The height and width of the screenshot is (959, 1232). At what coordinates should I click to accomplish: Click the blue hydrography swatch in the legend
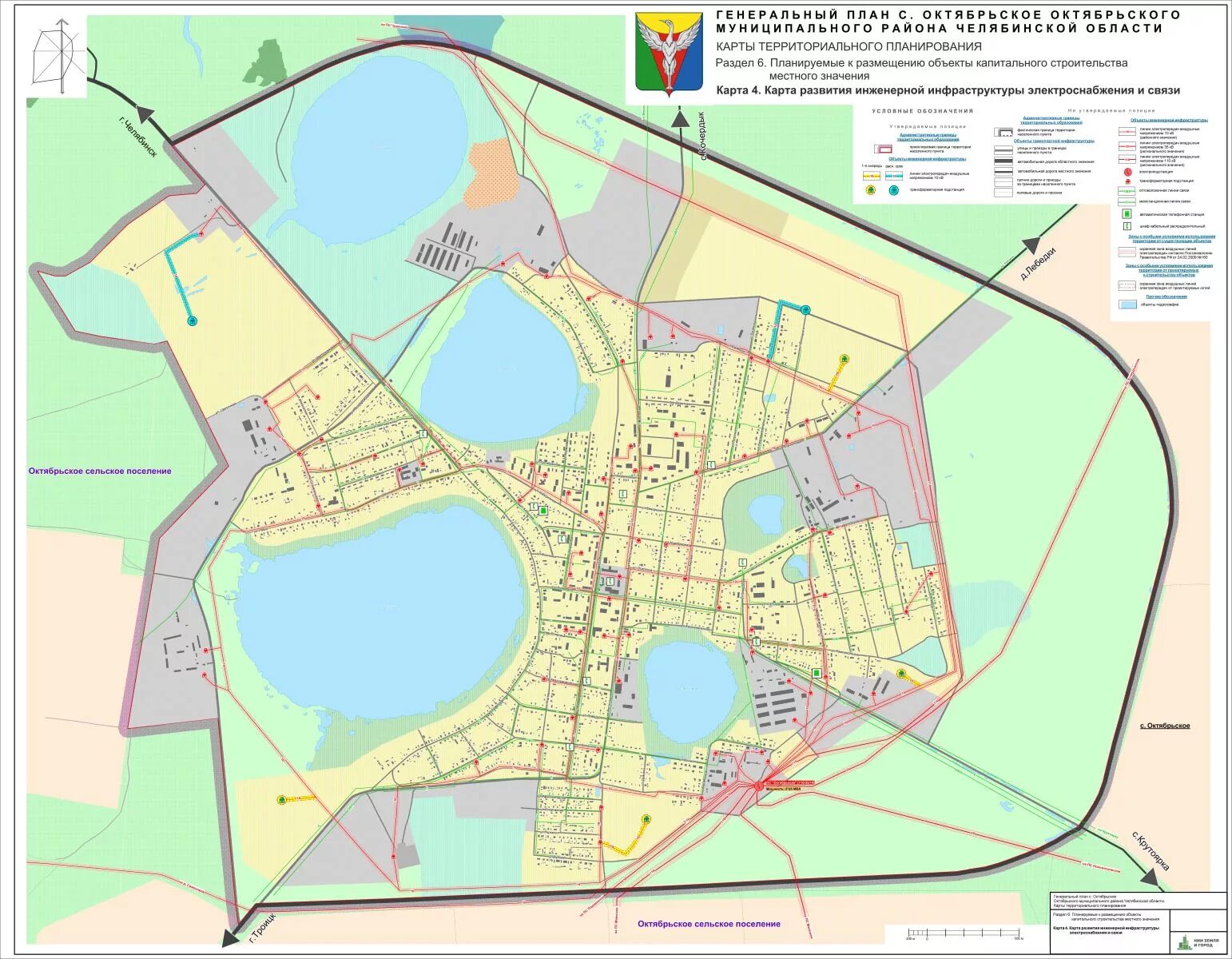click(1127, 304)
